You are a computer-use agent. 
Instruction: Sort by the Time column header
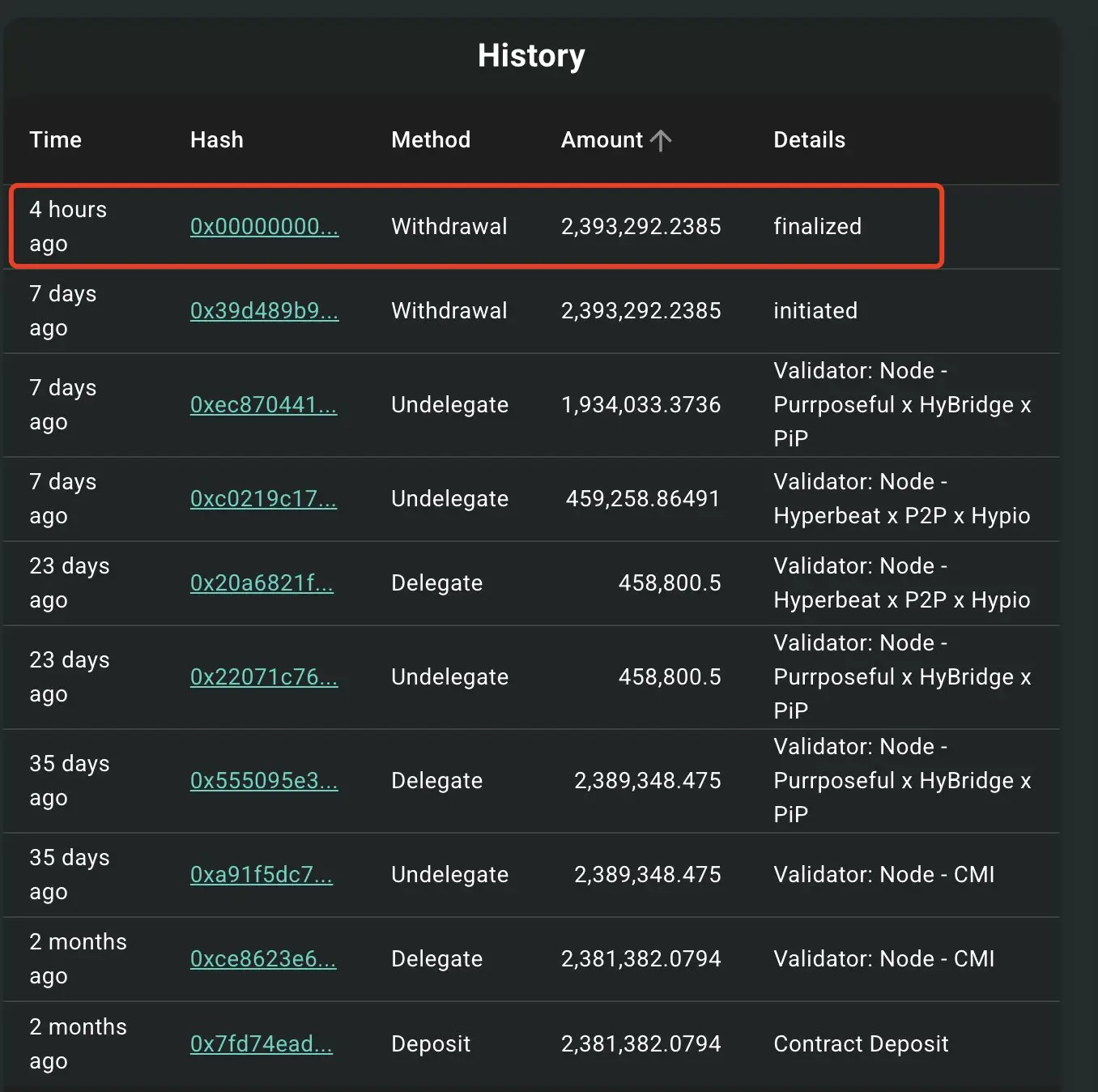[55, 140]
